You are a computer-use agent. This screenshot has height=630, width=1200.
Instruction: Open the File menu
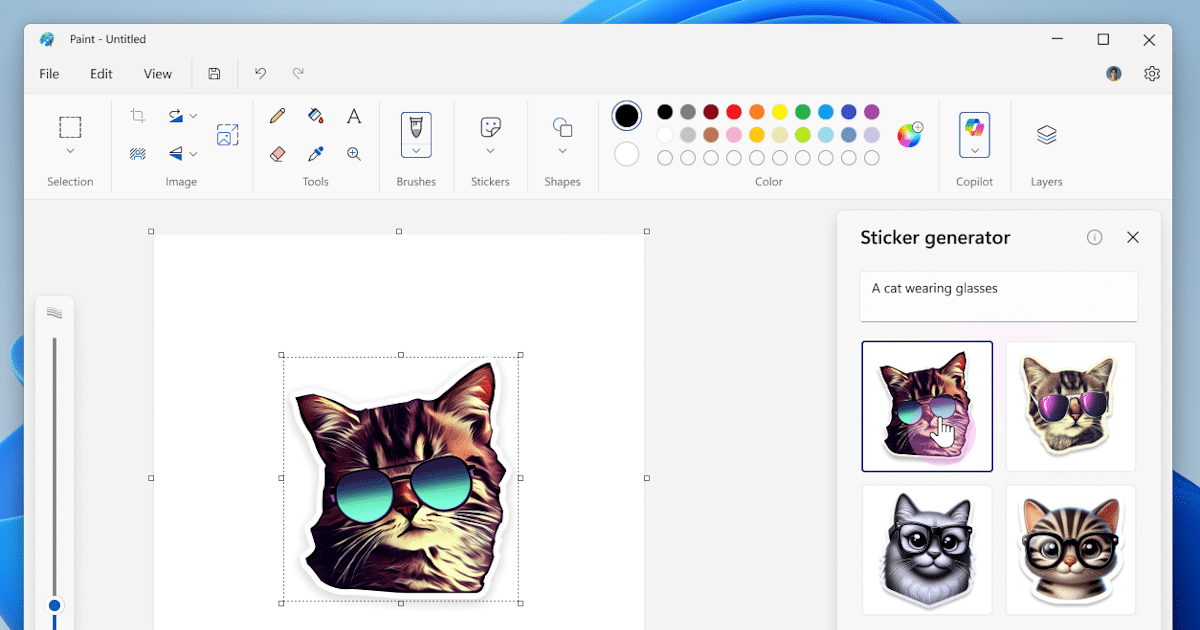(49, 74)
